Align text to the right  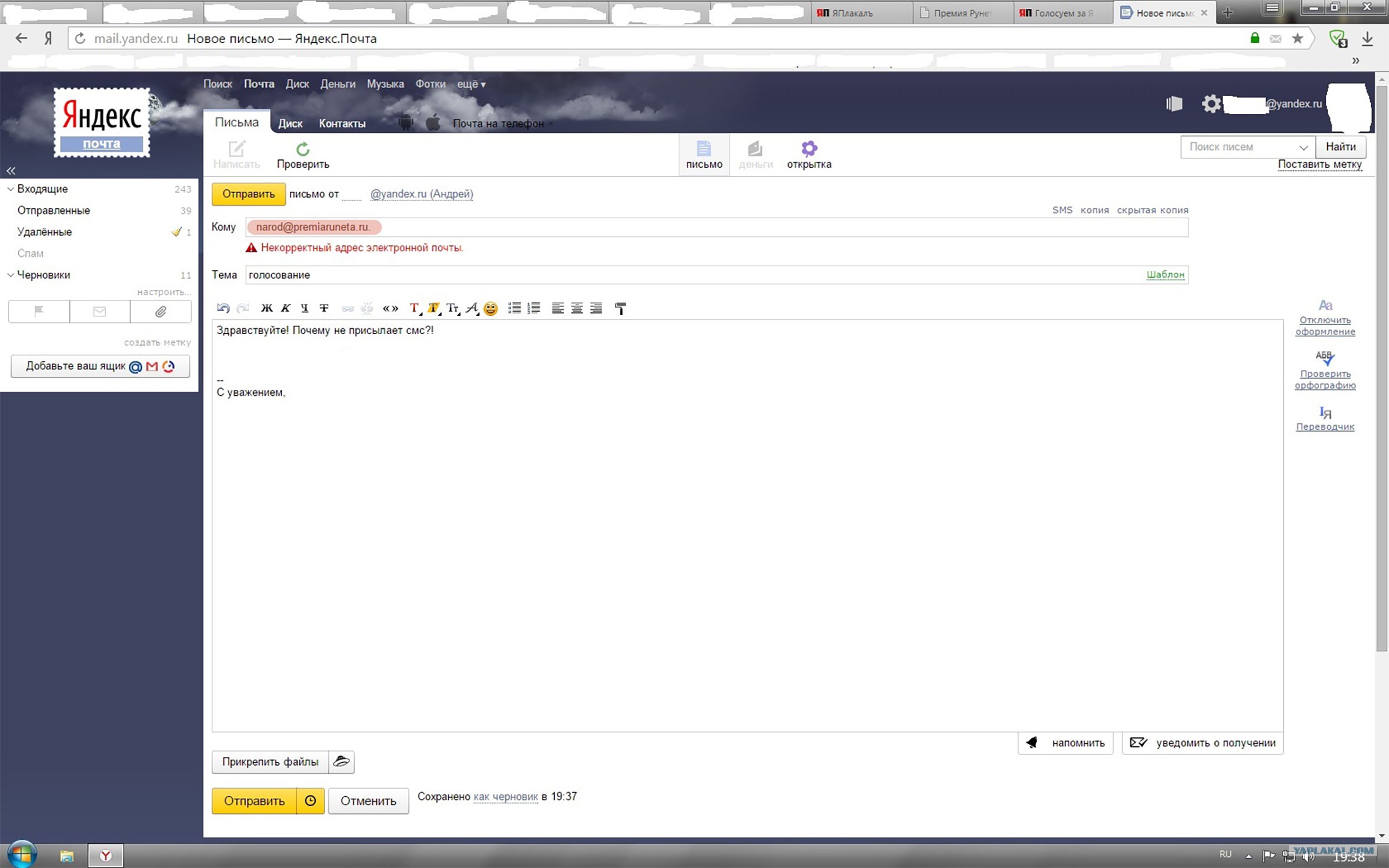pyautogui.click(x=596, y=308)
